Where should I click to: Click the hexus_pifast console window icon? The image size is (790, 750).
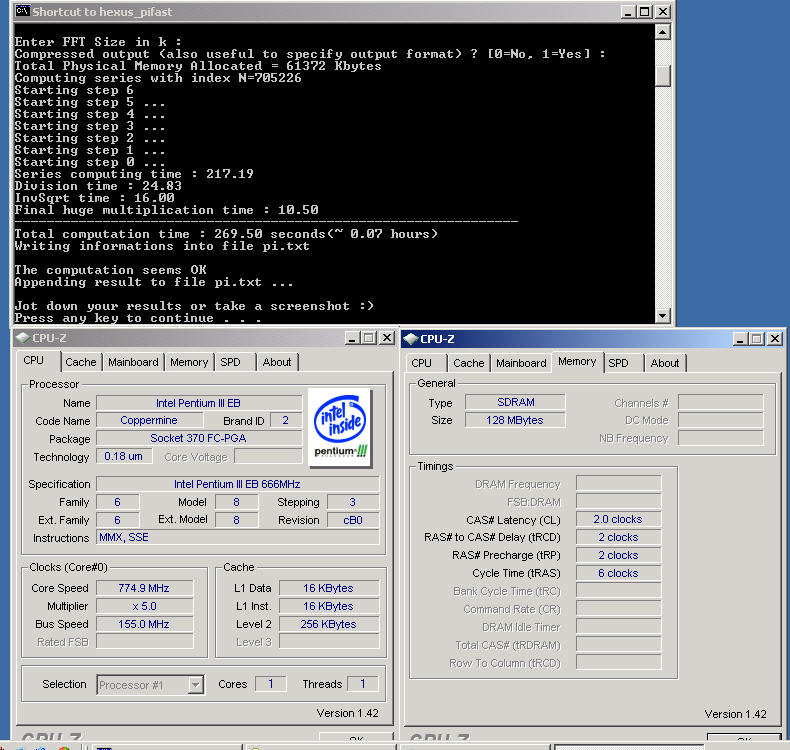coord(22,11)
